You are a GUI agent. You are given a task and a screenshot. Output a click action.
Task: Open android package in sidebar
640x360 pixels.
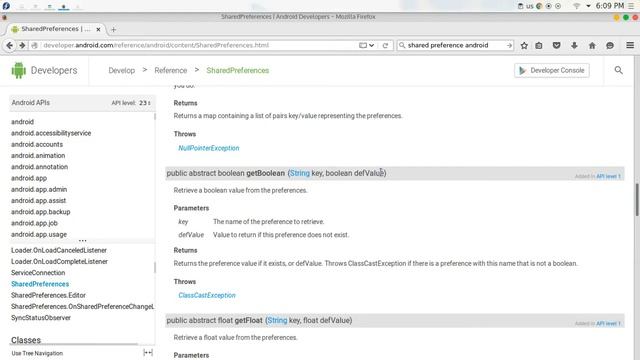(x=22, y=122)
